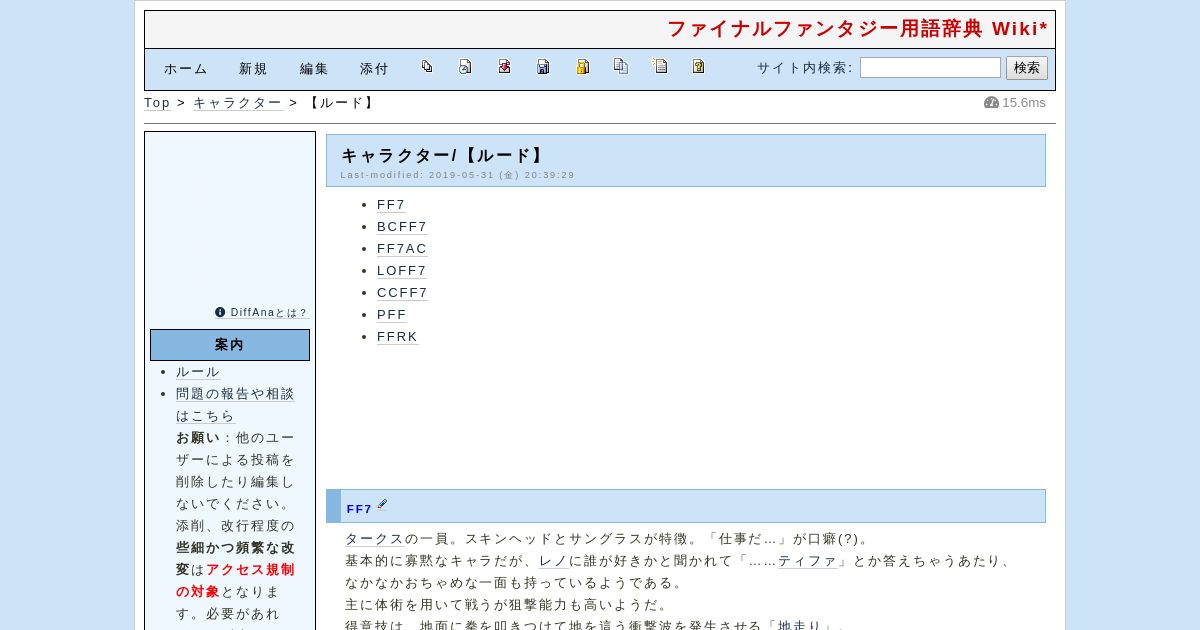
Task: Open the question-mark help icon
Action: point(698,67)
